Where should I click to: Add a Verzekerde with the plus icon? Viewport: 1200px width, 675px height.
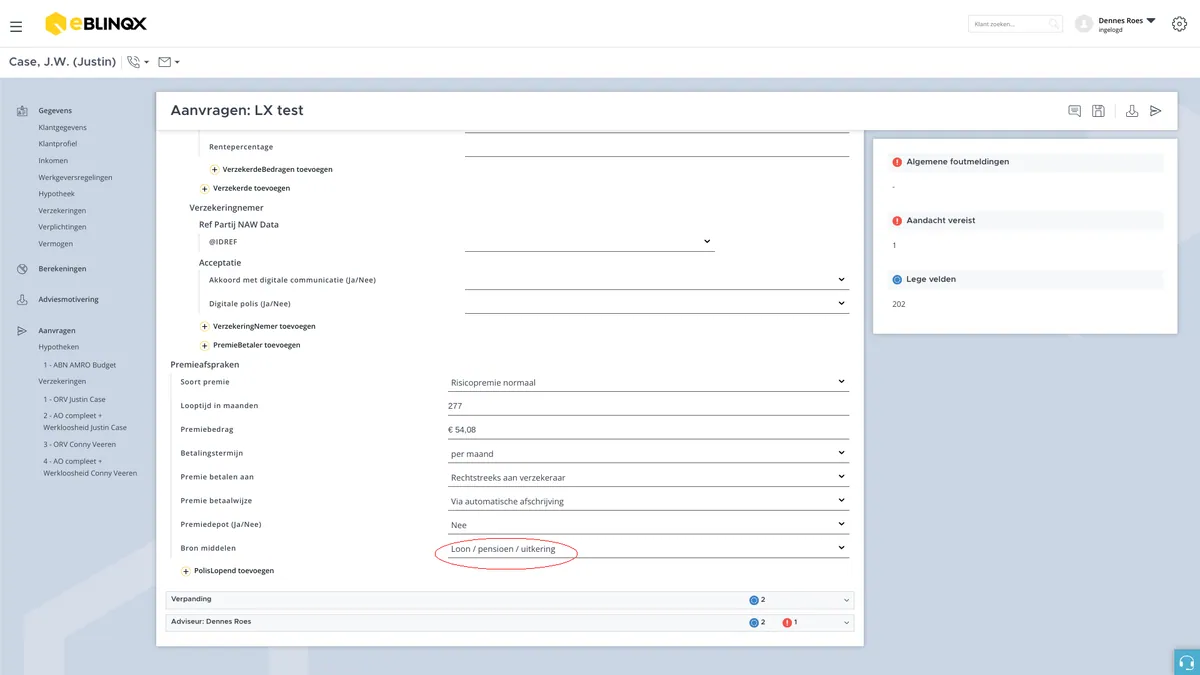tap(205, 188)
